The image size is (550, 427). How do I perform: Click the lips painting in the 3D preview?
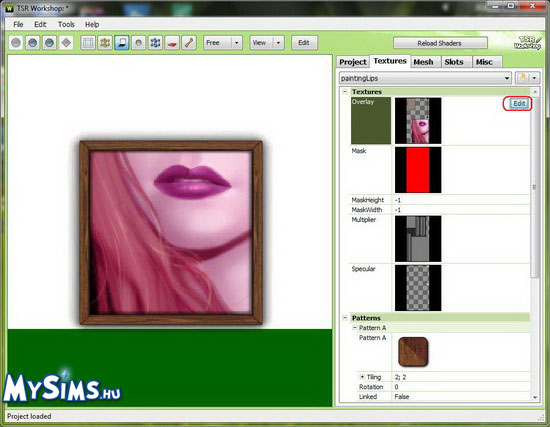pos(171,232)
